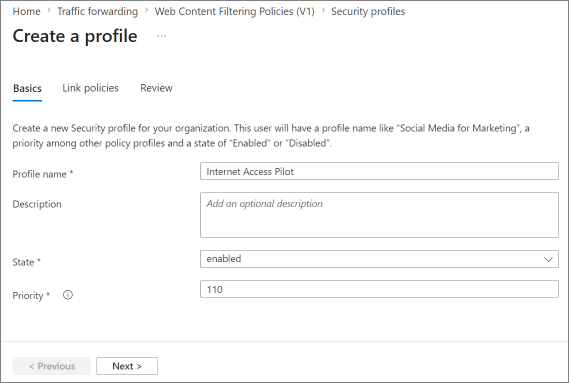
Task: Click the Create a profile heading
Action: tap(75, 36)
